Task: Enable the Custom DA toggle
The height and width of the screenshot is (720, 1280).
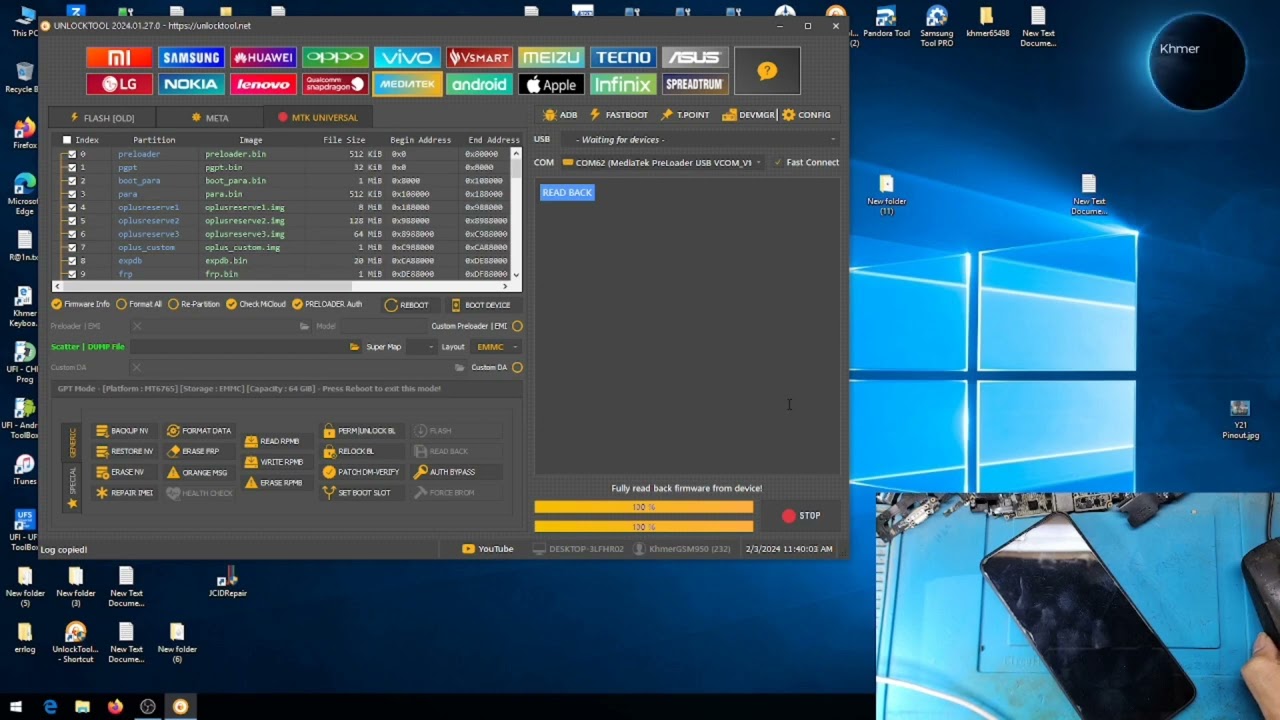Action: [x=517, y=367]
